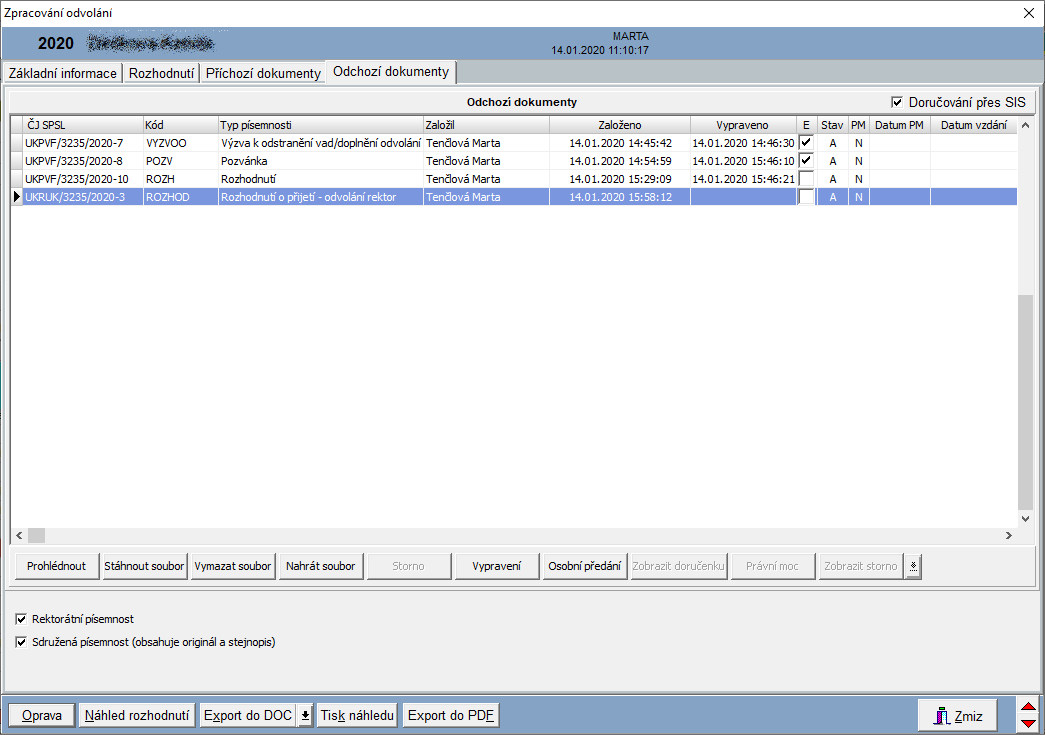The height and width of the screenshot is (735, 1045).
Task: Click the small download arrow after Zobrazit storno
Action: click(x=913, y=567)
